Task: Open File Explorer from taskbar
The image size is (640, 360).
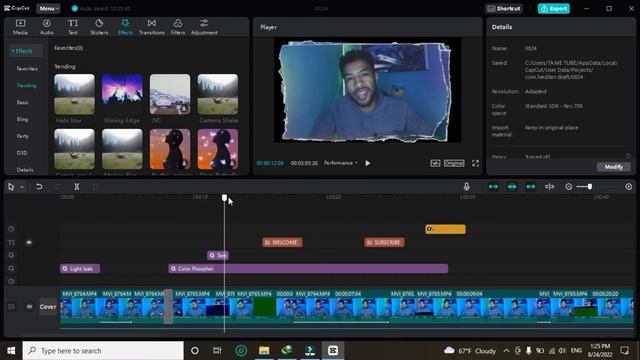Action: coord(264,351)
